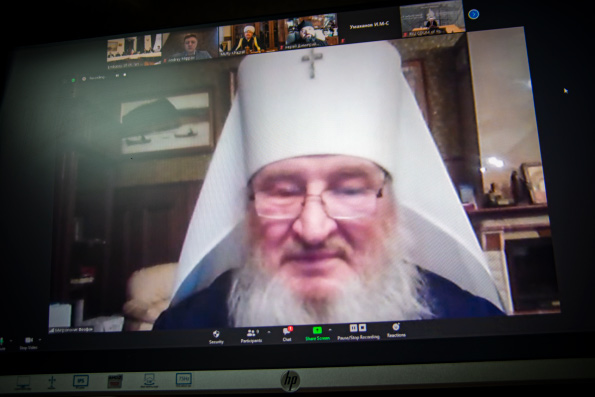Select the last thumbnail before the blue arrow
The width and height of the screenshot is (595, 397).
[x=432, y=18]
